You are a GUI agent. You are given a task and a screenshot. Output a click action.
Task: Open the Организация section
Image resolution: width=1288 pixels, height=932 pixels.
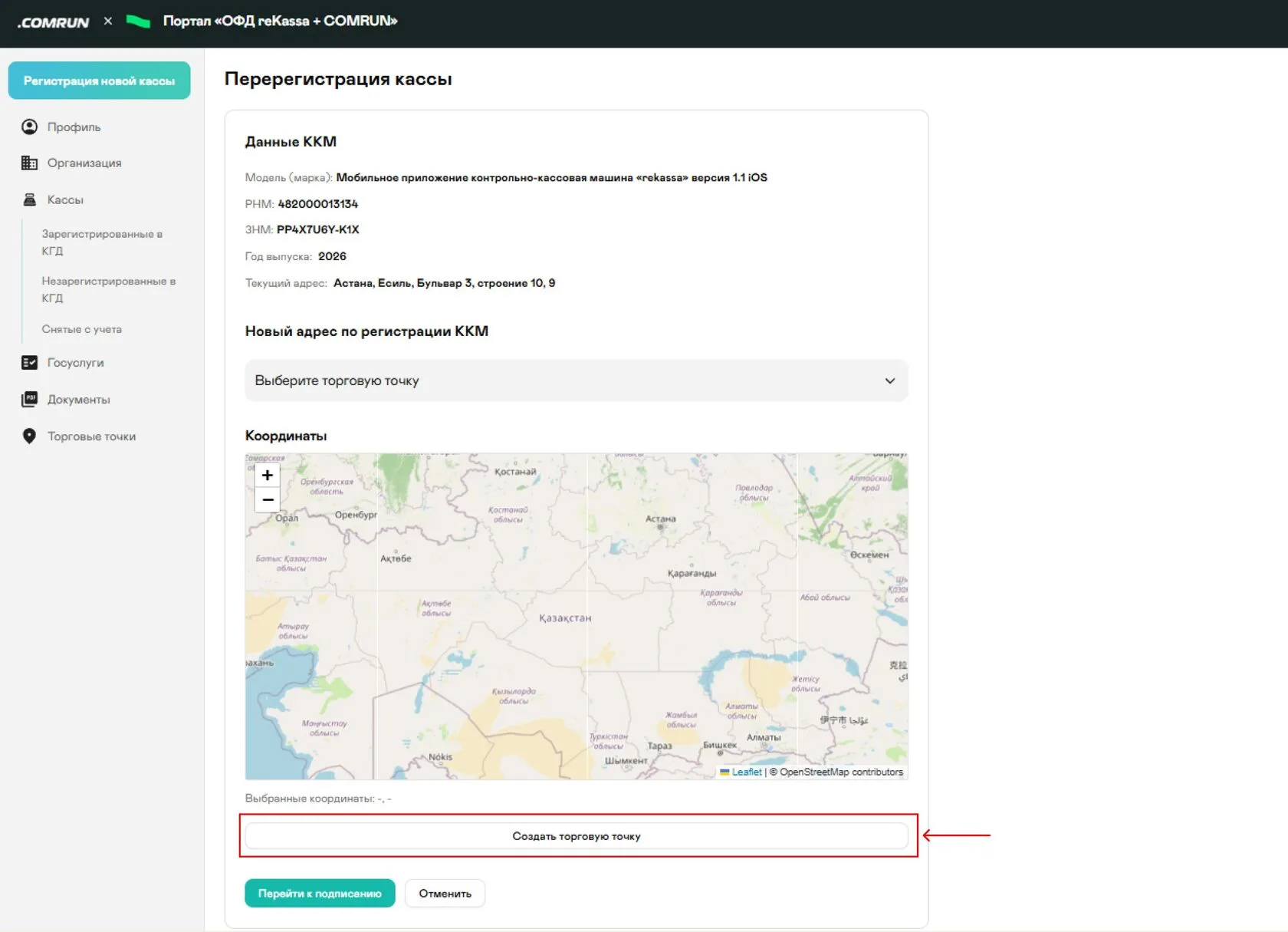pos(84,163)
